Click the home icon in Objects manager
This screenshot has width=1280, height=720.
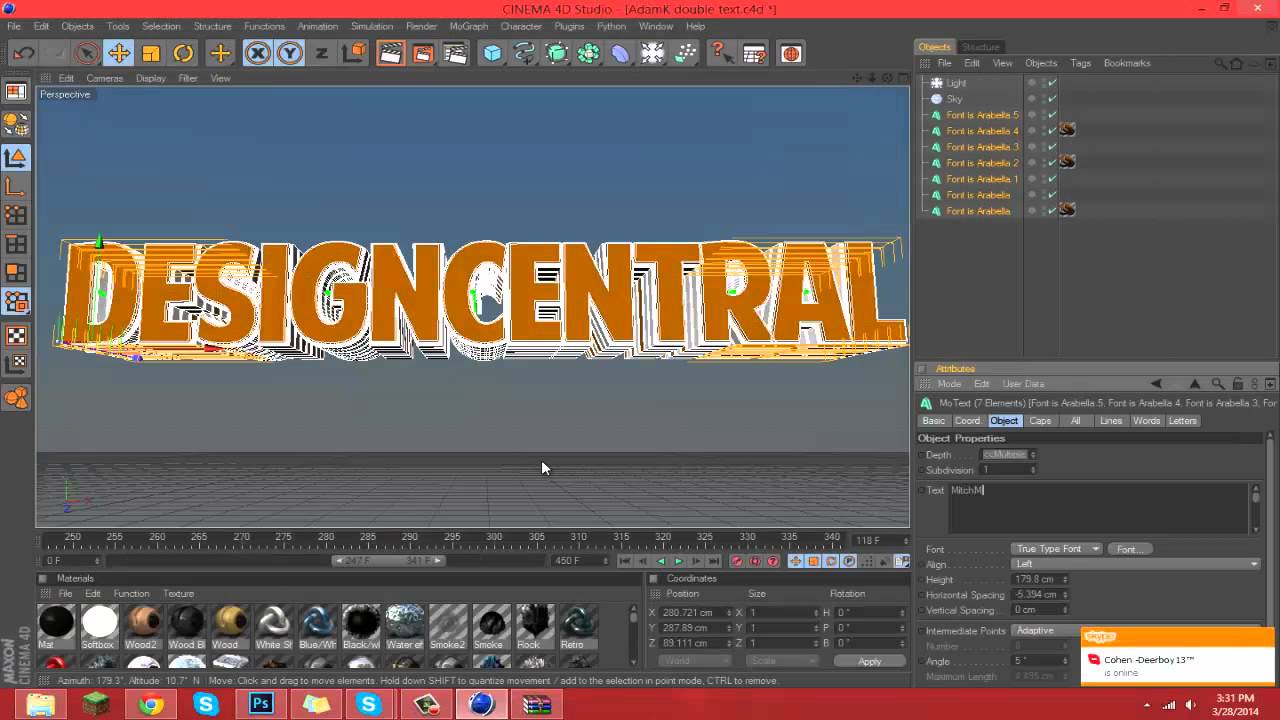pyautogui.click(x=1236, y=63)
